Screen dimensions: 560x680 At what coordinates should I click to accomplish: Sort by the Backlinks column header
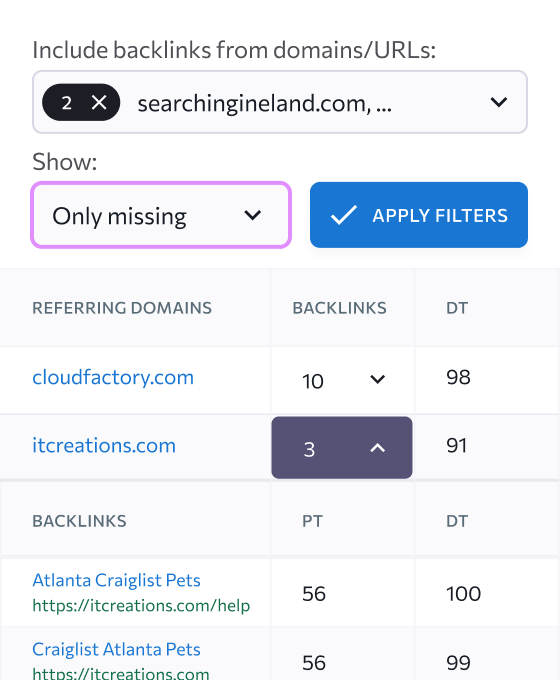pyautogui.click(x=339, y=308)
